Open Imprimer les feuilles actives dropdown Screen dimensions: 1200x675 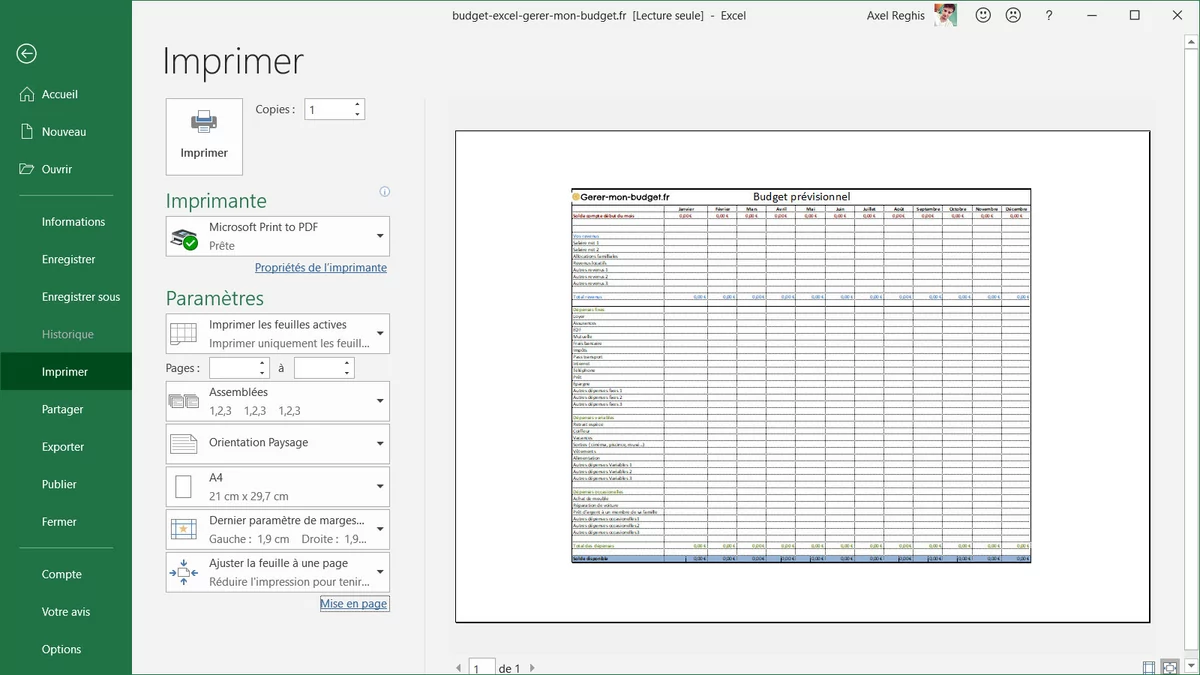pos(380,333)
